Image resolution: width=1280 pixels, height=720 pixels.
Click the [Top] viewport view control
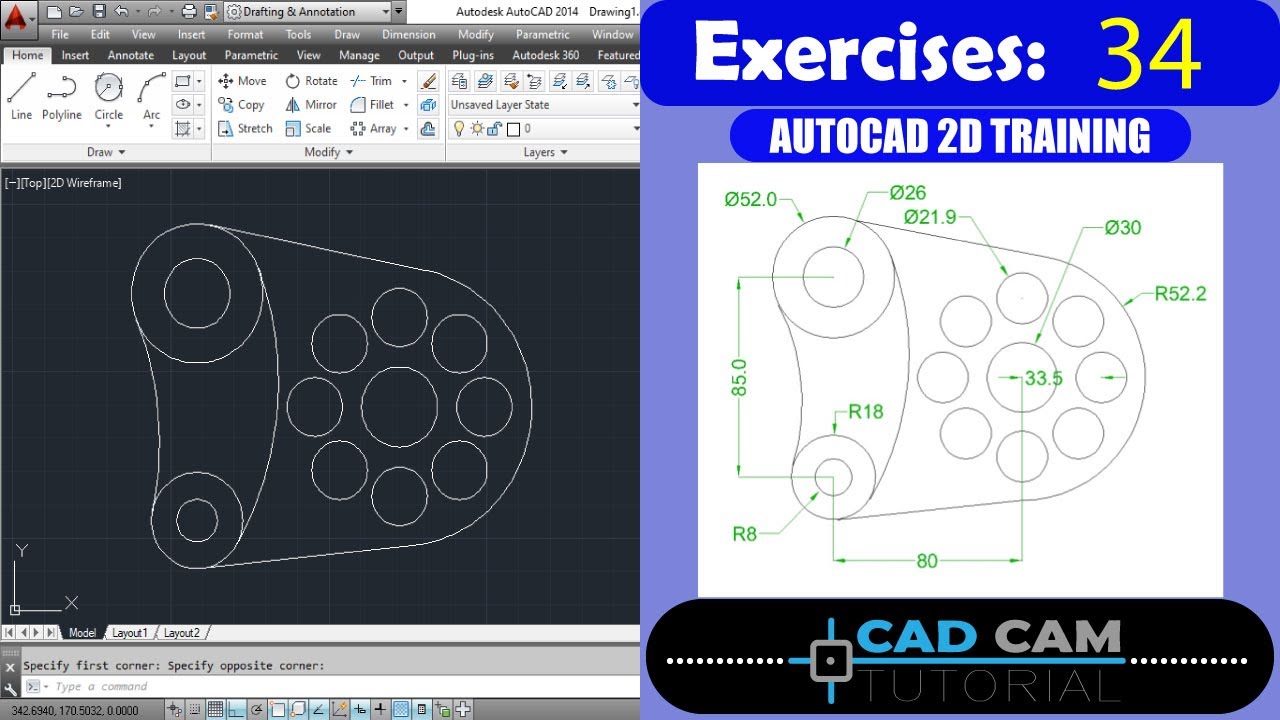click(x=32, y=183)
